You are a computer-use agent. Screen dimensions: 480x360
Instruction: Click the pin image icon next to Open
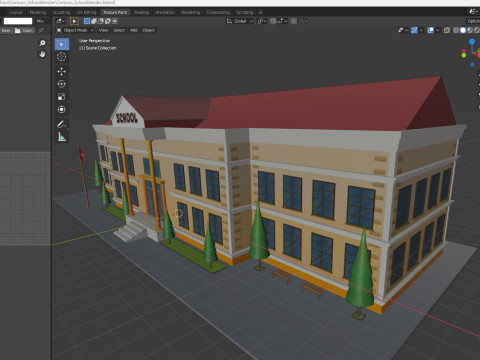pyautogui.click(x=41, y=30)
